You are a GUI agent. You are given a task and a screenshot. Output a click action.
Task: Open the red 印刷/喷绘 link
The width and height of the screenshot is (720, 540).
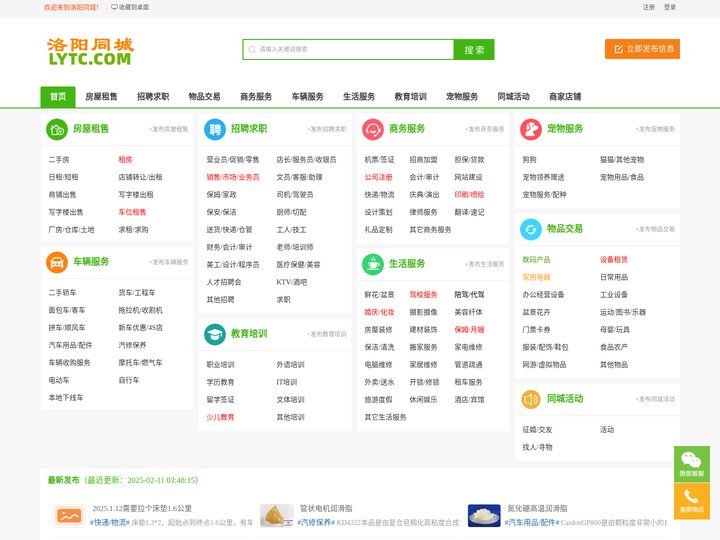(469, 195)
